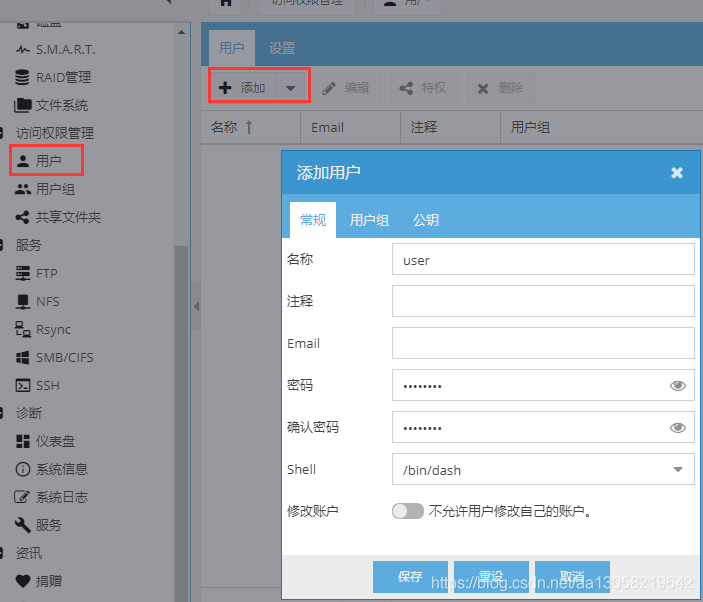703x602 pixels.
Task: Show password in 确认密码 field
Action: [x=677, y=428]
